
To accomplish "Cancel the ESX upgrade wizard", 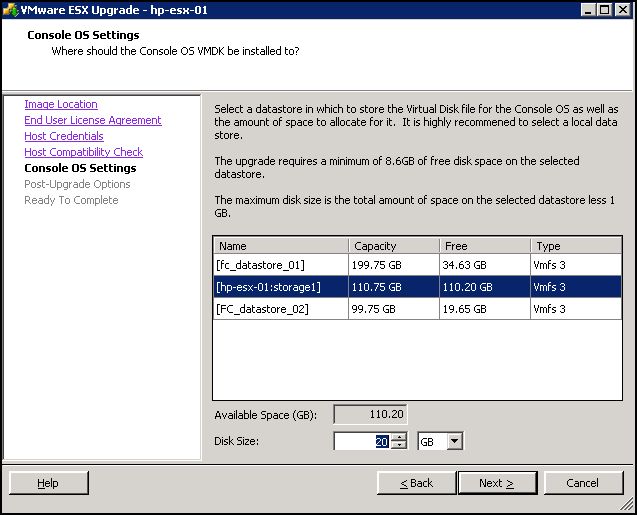I will pyautogui.click(x=583, y=483).
